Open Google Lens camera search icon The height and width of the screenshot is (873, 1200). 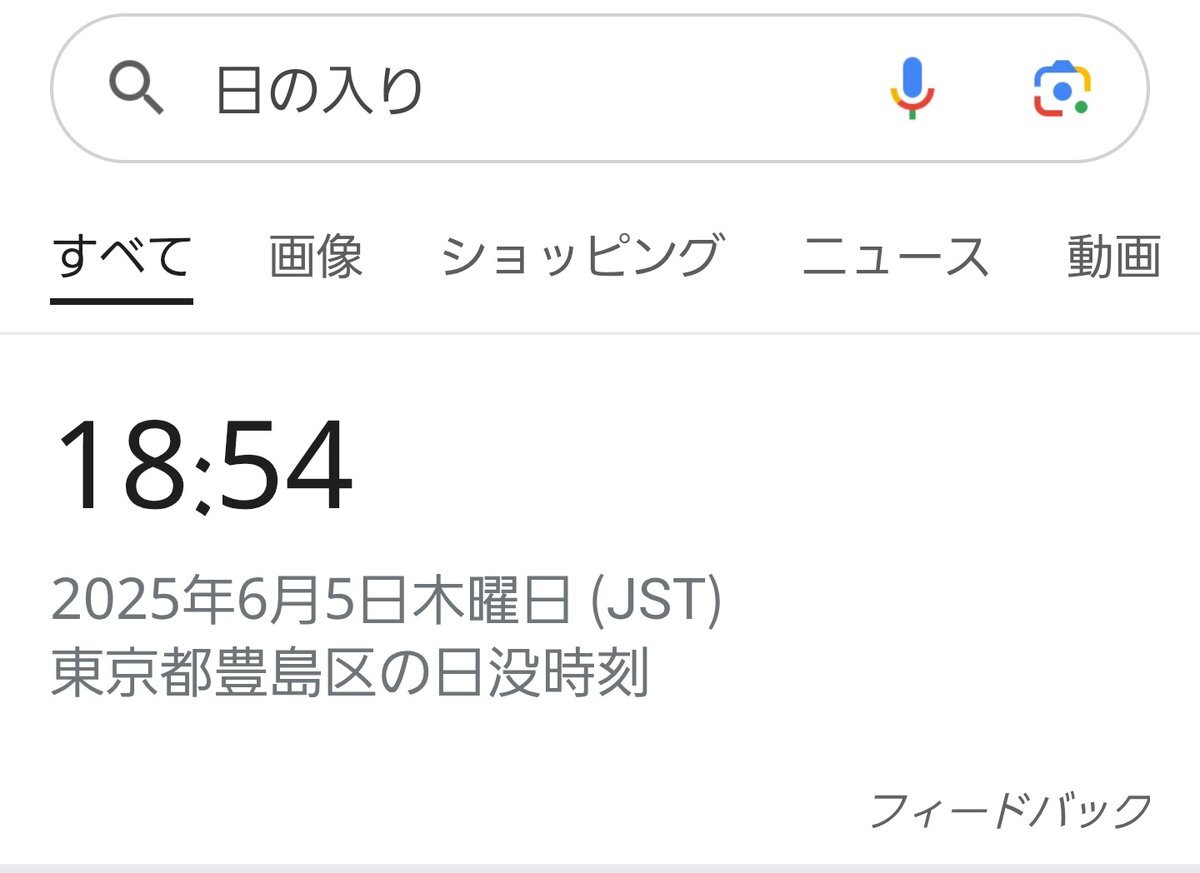pos(1061,89)
